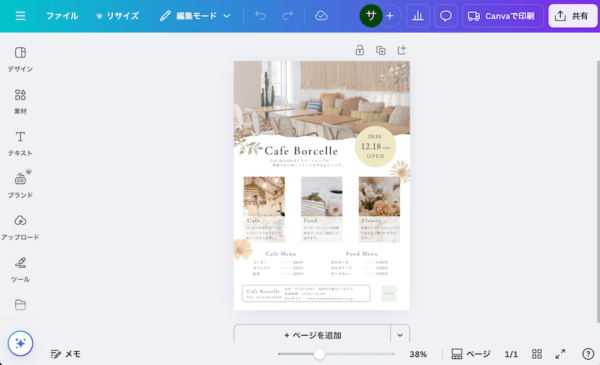Screen dimensions: 600x365
Task: Add a collaborator with the plus icon
Action: (390, 16)
